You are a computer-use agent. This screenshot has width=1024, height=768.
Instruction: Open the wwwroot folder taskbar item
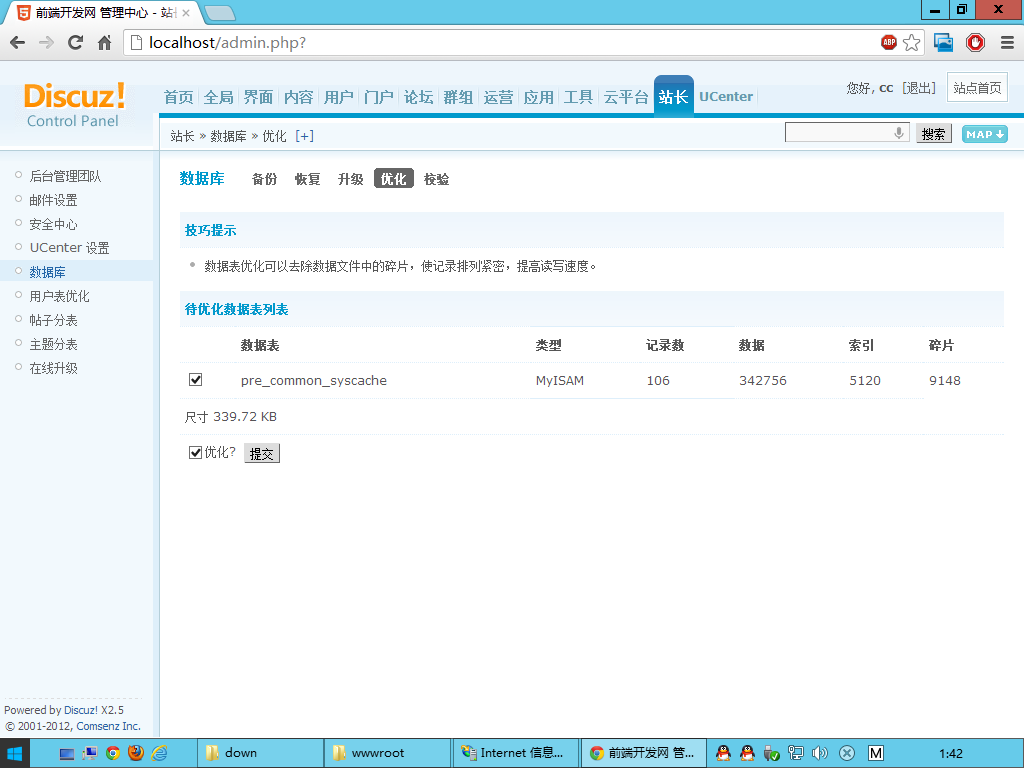387,753
